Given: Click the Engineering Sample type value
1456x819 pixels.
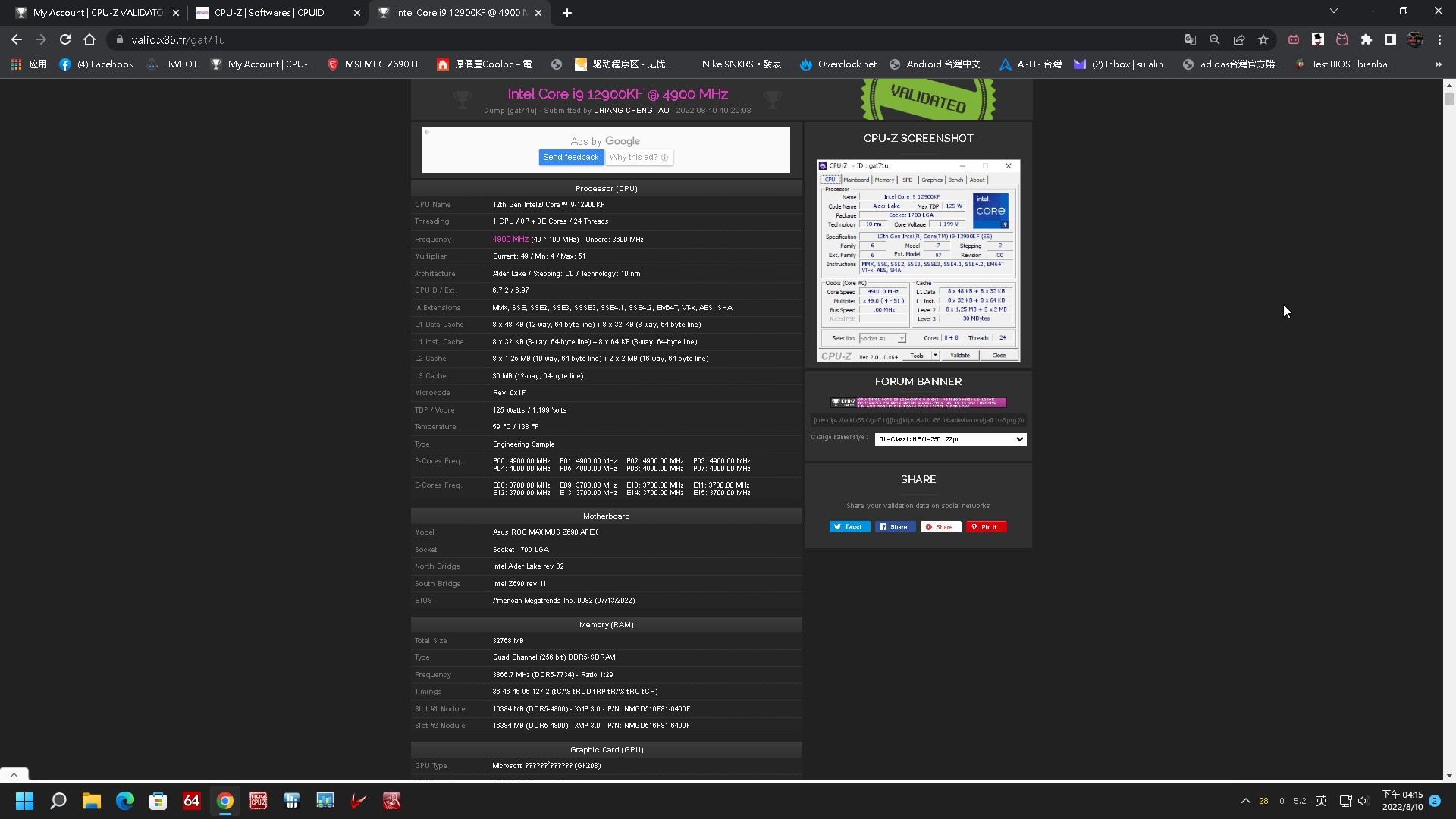Looking at the screenshot, I should coord(523,444).
